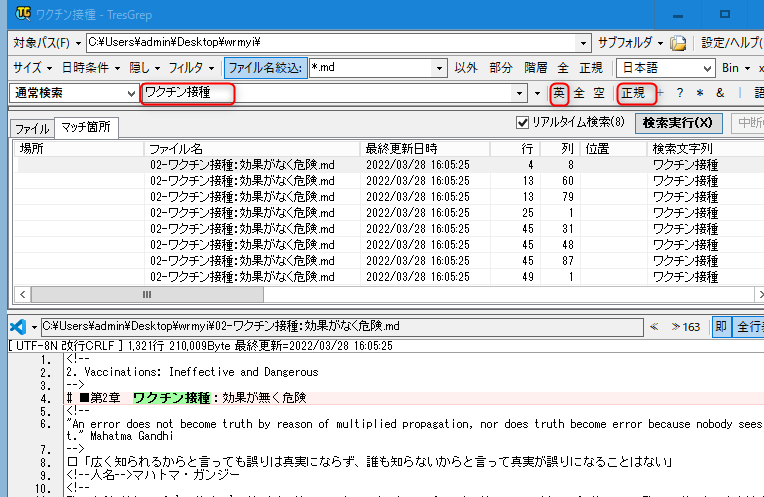Click the search keyword field containing ワクチン接種
Screen dimensions: 764x497
pos(330,93)
